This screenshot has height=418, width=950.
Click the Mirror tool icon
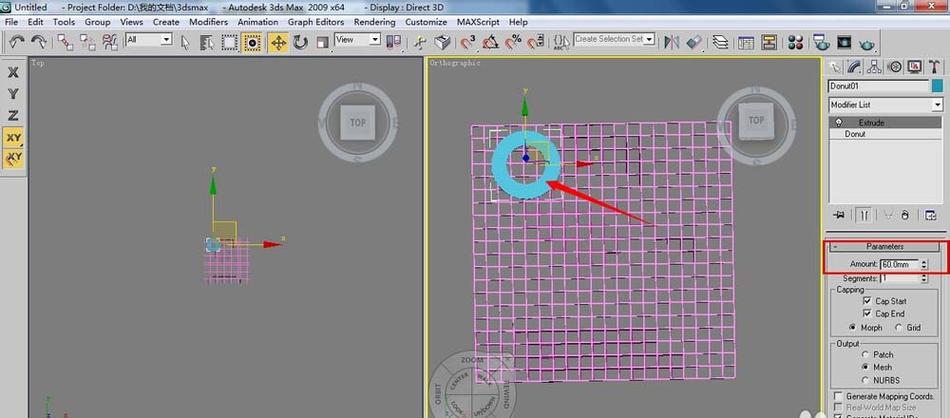tap(671, 42)
